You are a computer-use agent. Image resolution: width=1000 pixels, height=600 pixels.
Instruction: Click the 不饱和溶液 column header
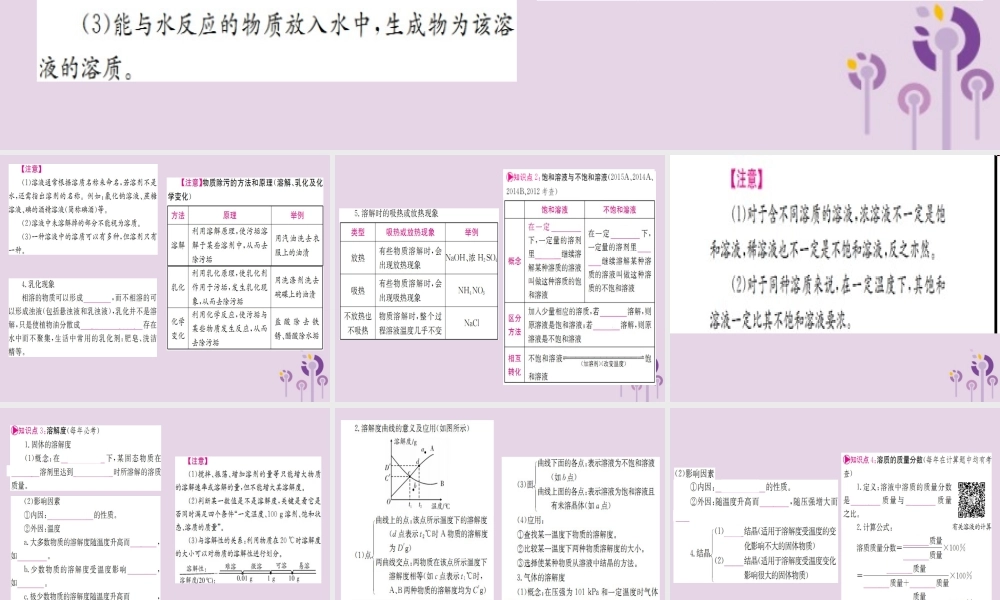click(x=619, y=210)
